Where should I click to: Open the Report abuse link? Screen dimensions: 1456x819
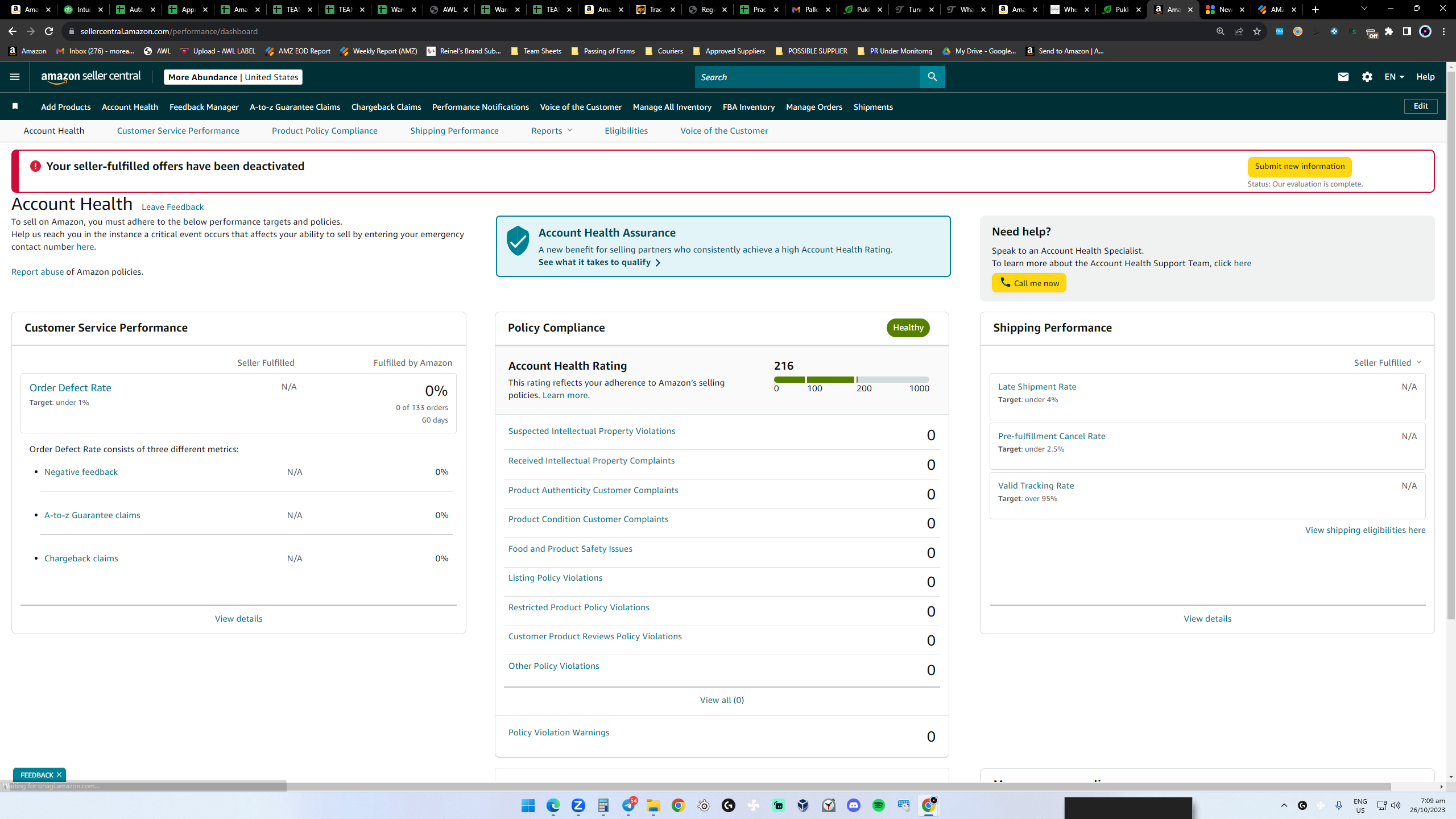(38, 272)
